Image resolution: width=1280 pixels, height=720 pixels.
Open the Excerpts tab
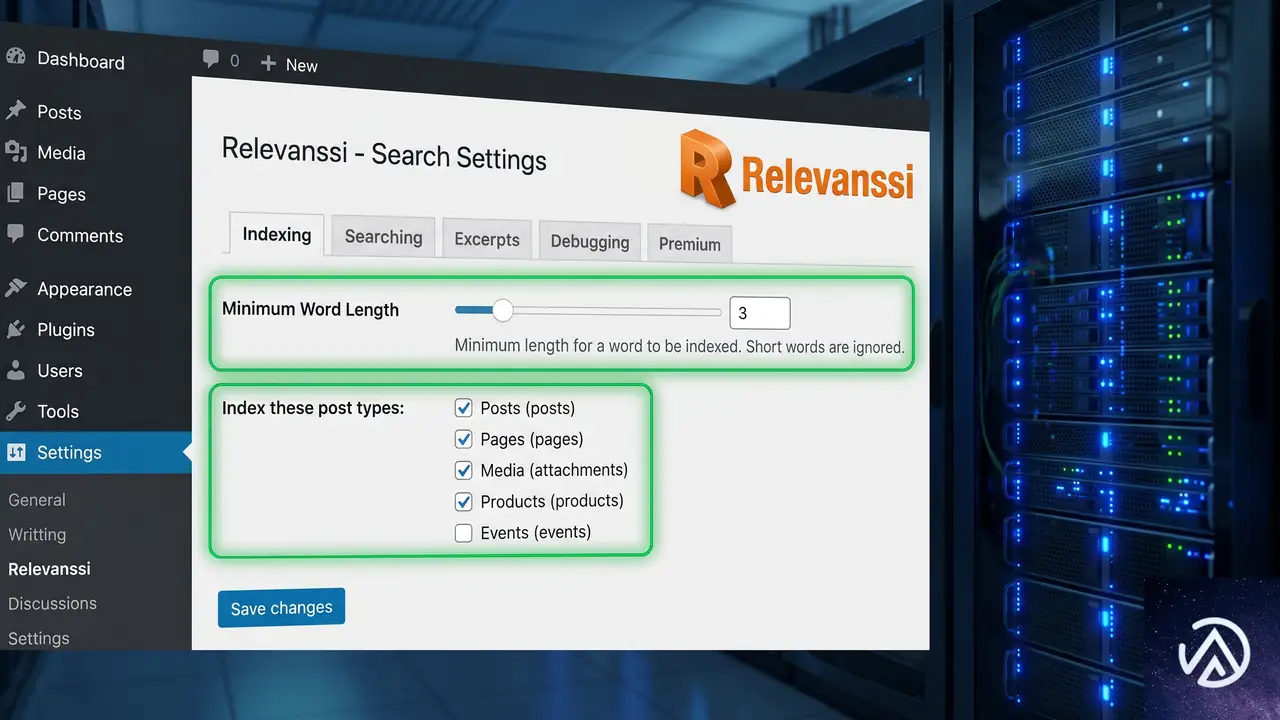click(x=487, y=240)
